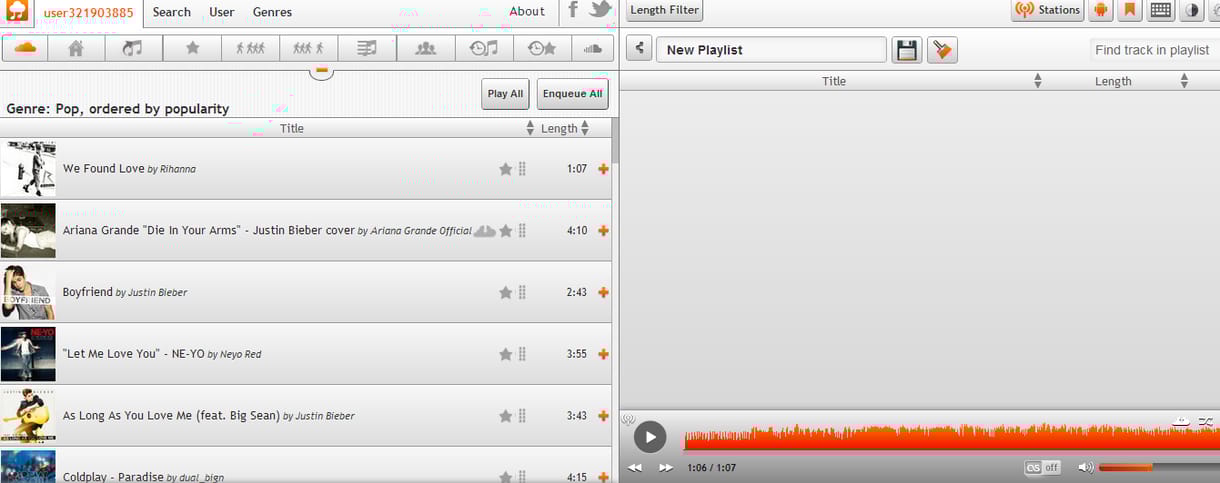Add Boyfriend to playlist with plus

click(603, 293)
